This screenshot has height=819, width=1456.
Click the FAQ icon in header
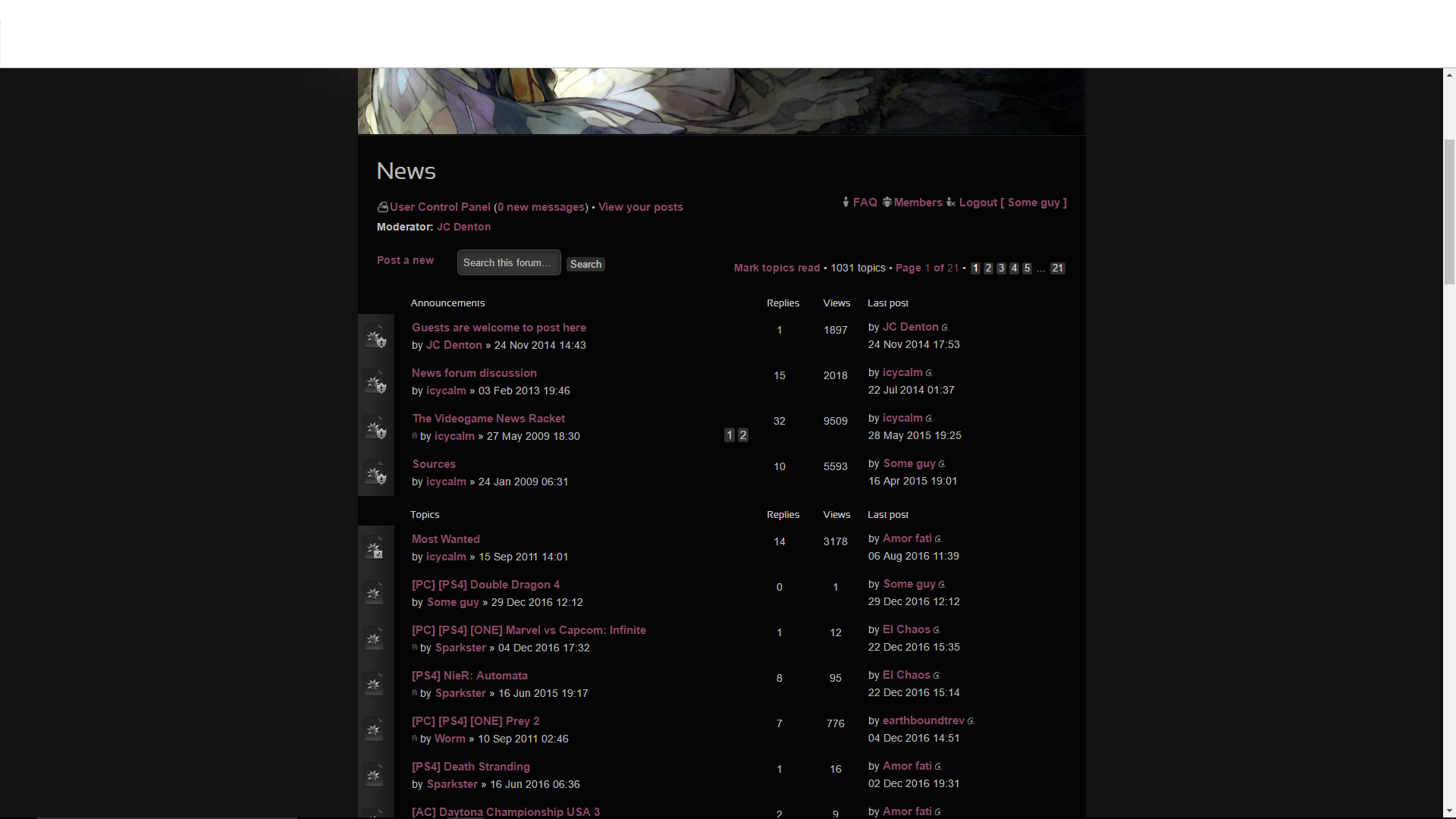pyautogui.click(x=846, y=202)
